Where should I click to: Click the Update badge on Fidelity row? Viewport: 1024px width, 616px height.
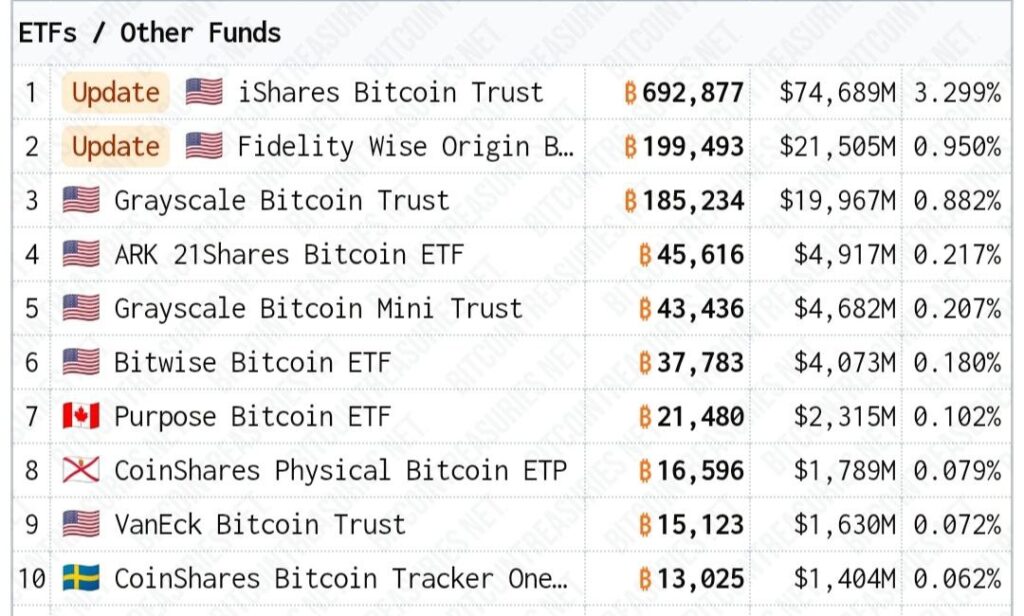coord(115,146)
